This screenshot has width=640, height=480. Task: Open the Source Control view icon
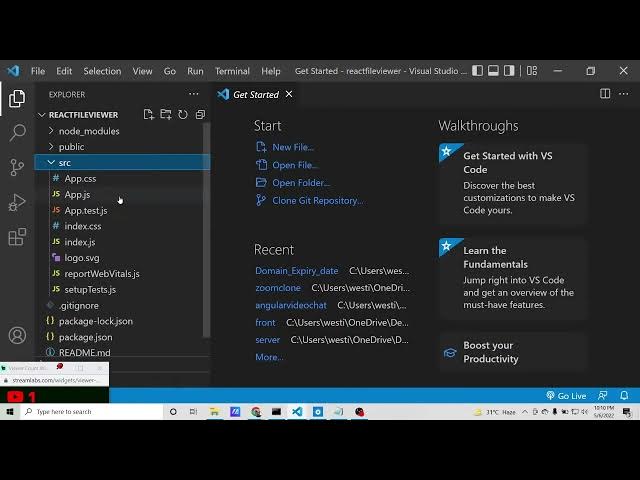click(17, 167)
